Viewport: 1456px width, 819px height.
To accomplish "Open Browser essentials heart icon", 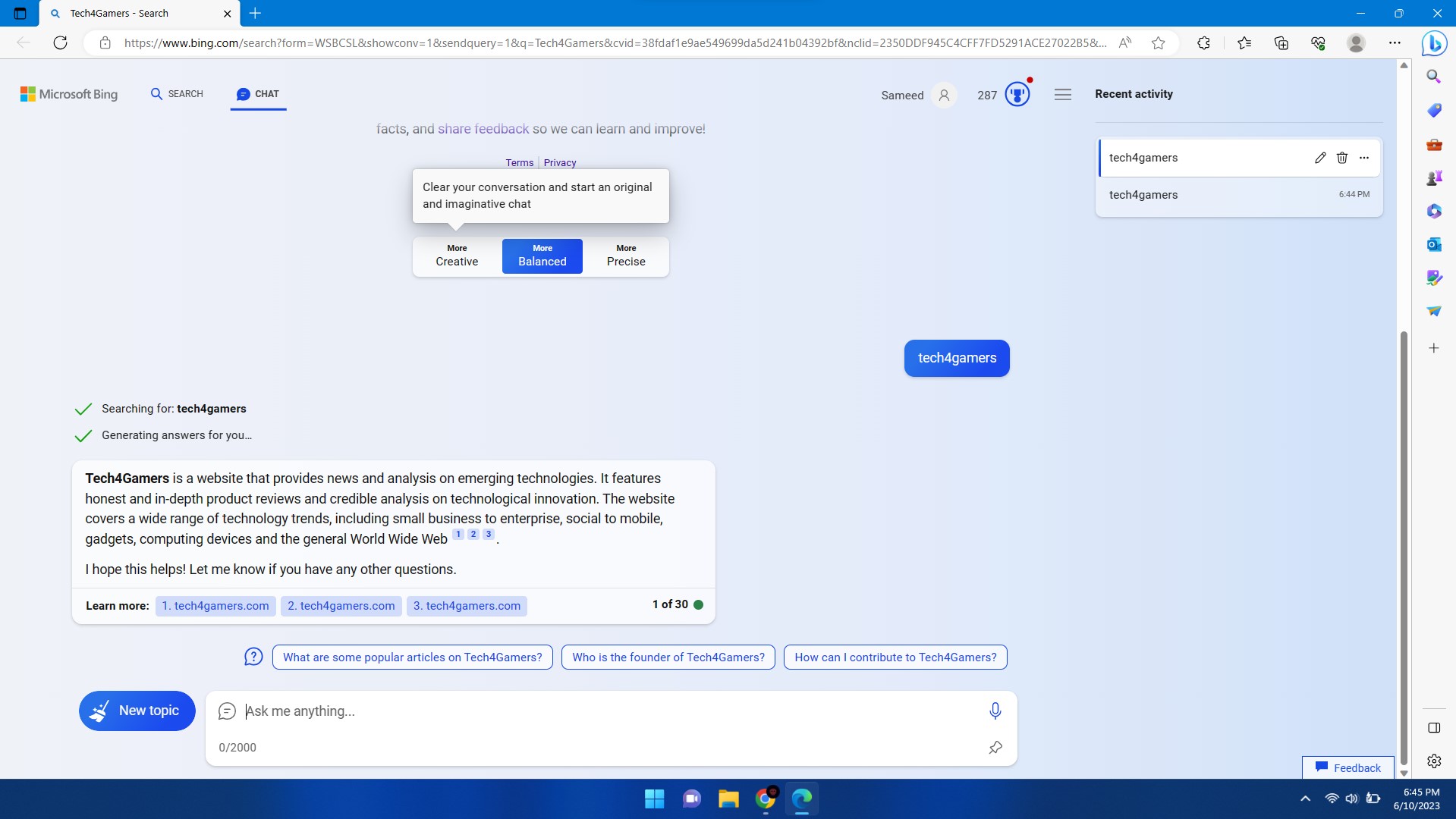I will point(1318,43).
